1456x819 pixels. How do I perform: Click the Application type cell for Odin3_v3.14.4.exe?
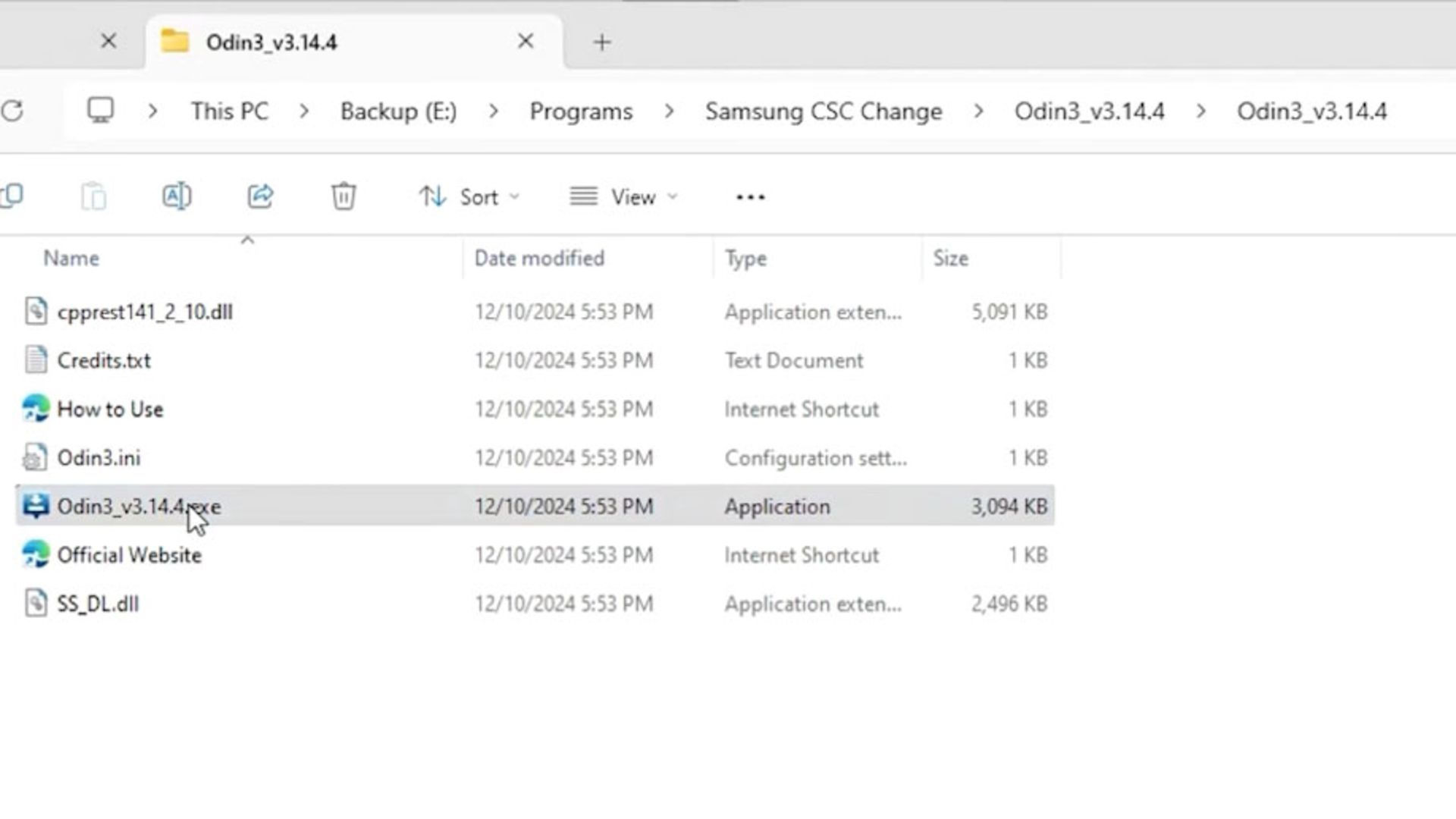coord(777,507)
